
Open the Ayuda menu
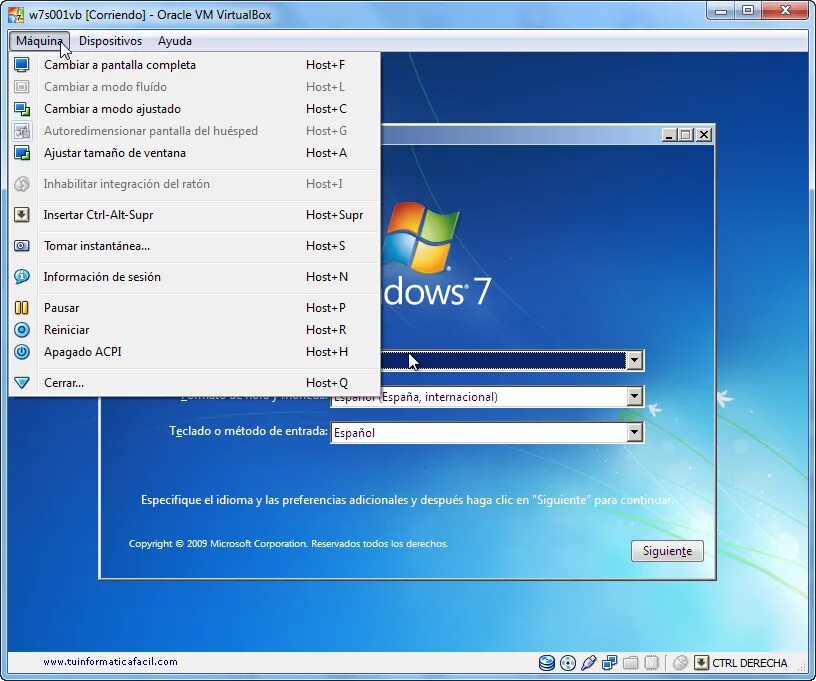[x=175, y=41]
